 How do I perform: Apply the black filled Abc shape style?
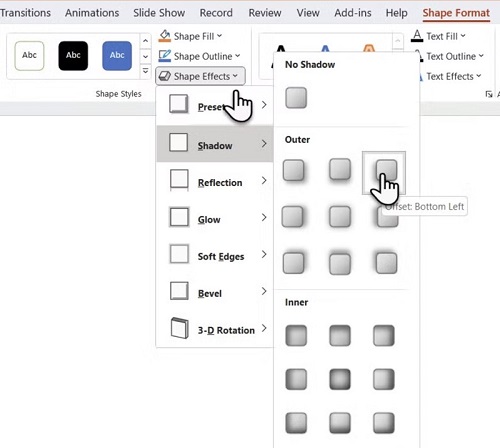coord(73,56)
